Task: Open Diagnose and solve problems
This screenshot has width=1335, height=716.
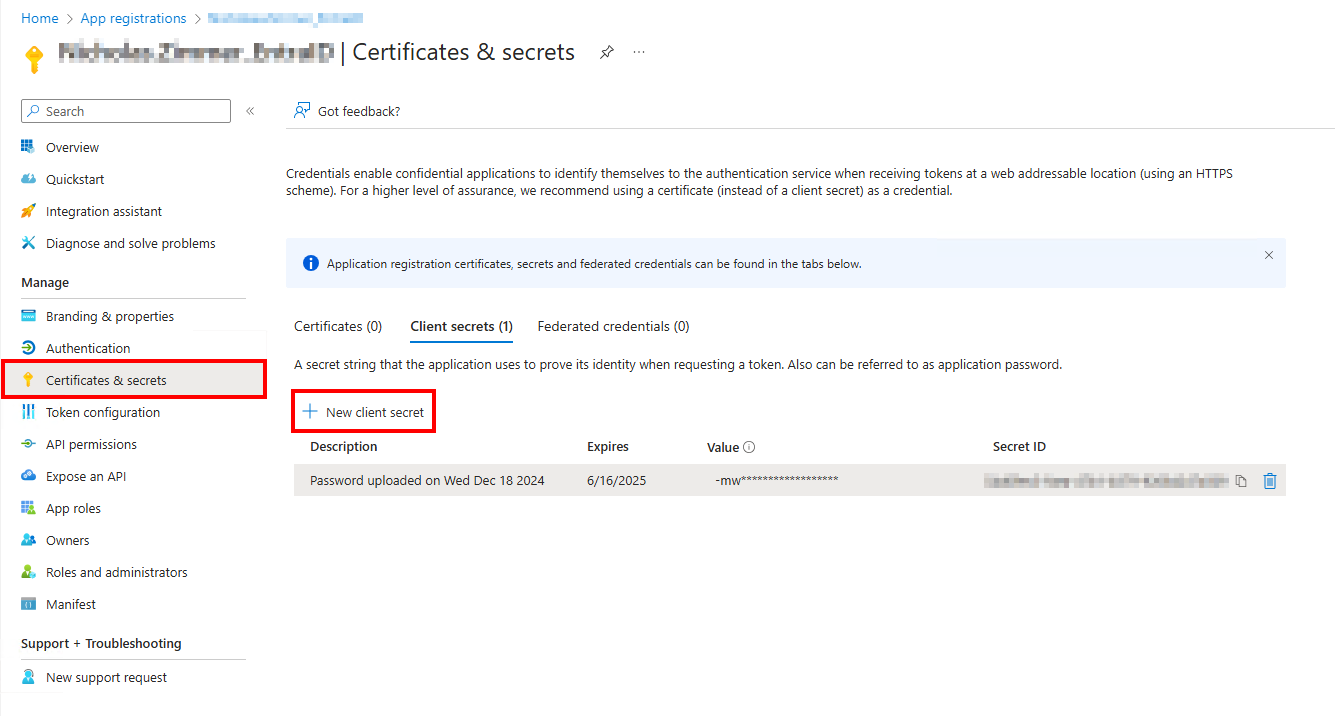Action: point(130,242)
